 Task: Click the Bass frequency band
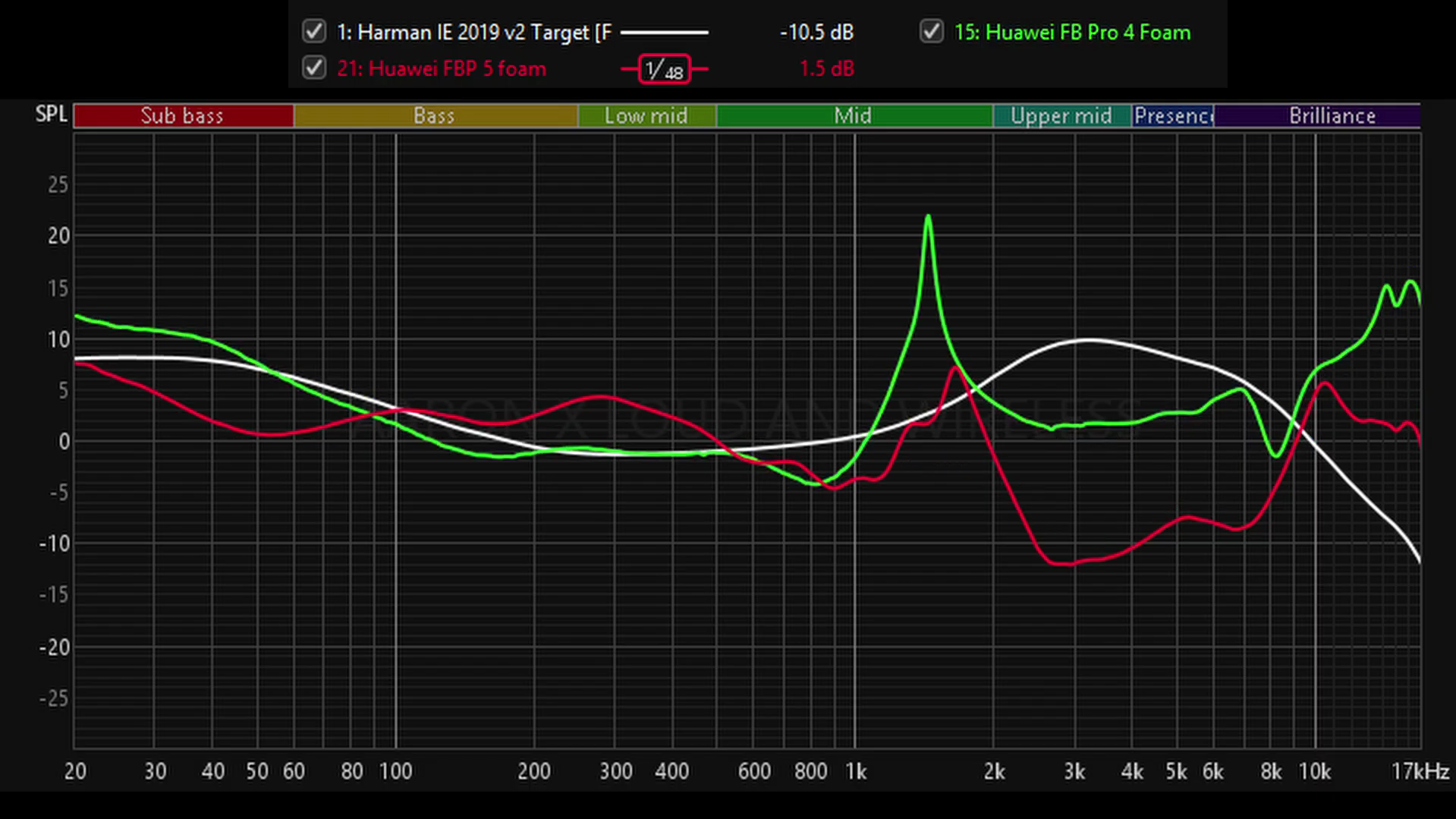[x=436, y=115]
